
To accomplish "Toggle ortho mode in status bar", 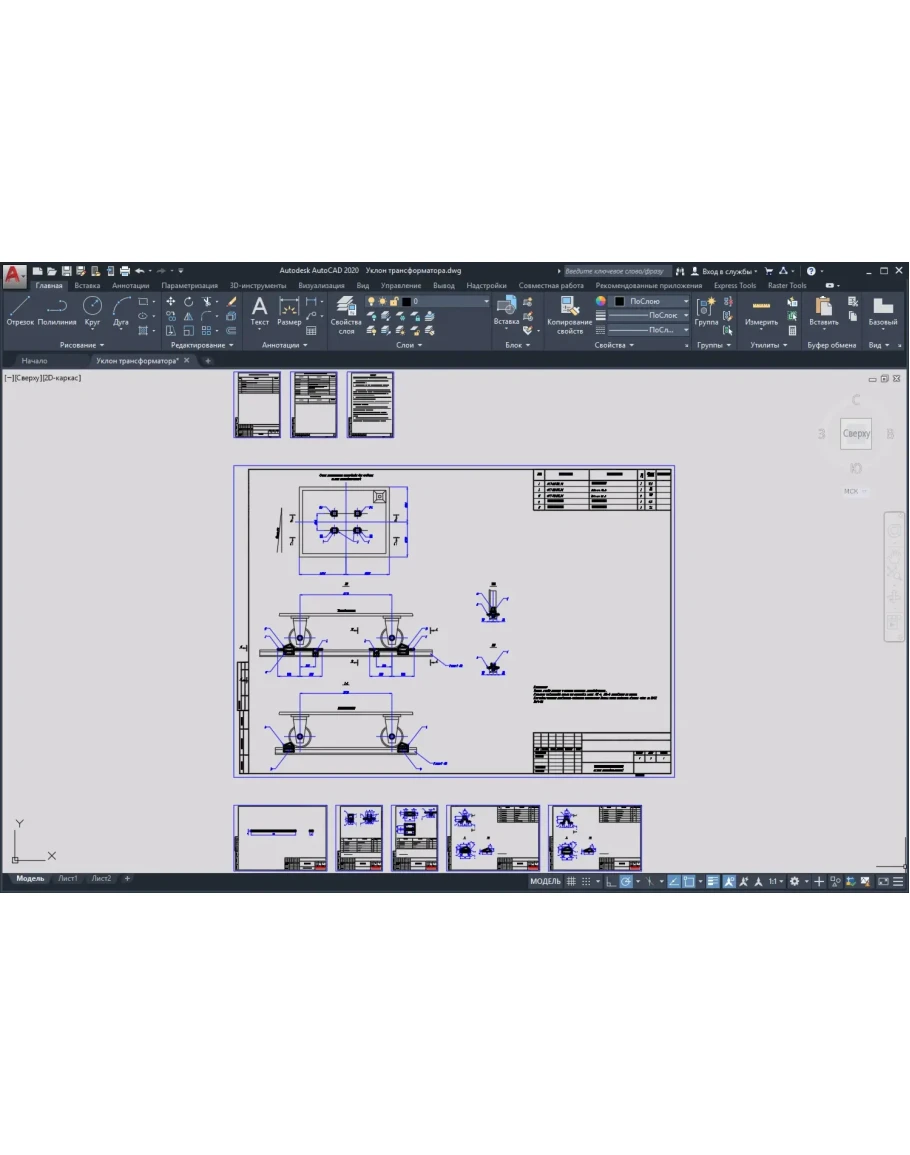I will pyautogui.click(x=610, y=881).
